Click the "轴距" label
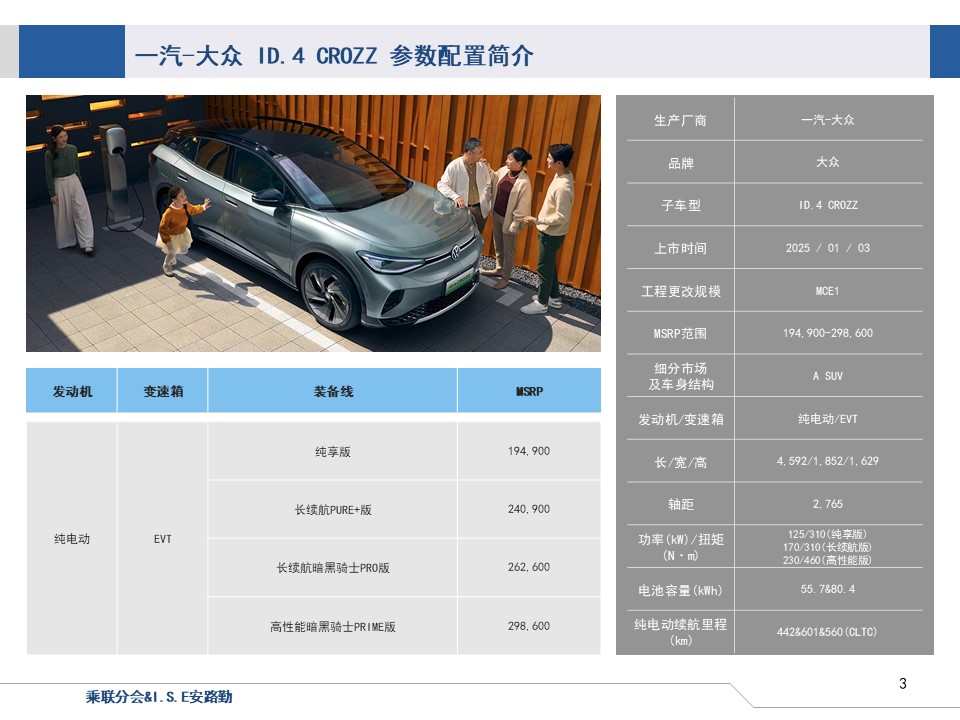The image size is (960, 720). coord(680,504)
